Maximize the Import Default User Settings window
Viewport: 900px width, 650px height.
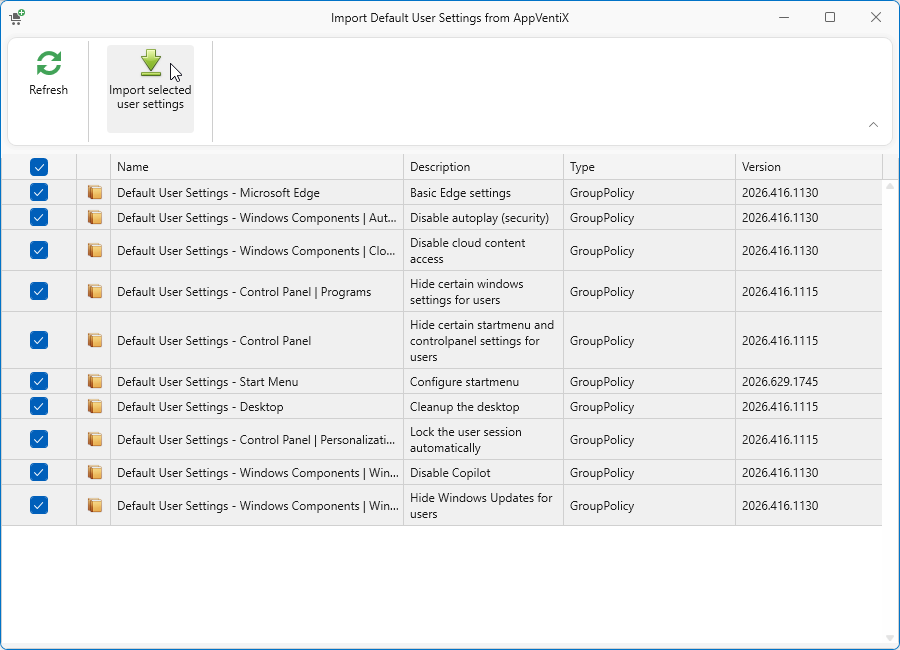[830, 17]
